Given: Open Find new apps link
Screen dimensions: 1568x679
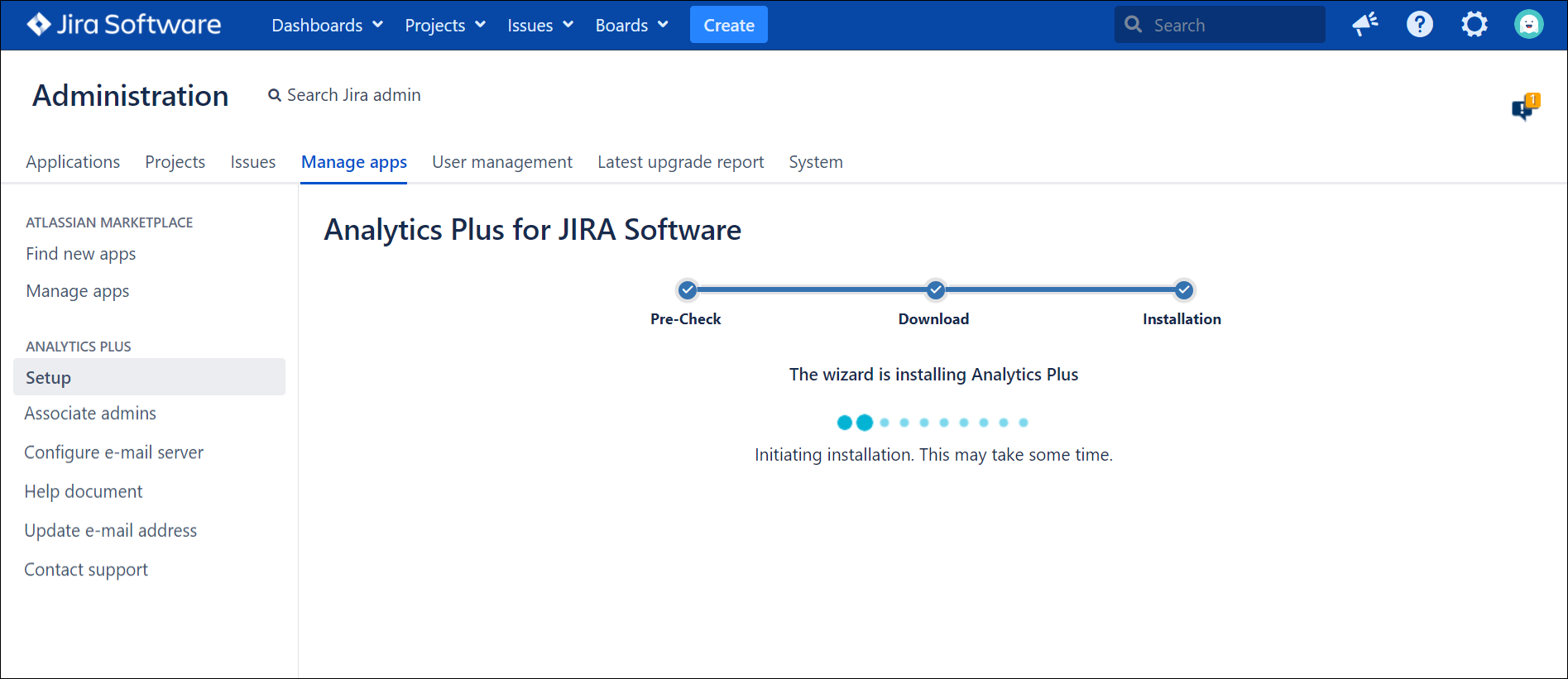Looking at the screenshot, I should pos(81,254).
